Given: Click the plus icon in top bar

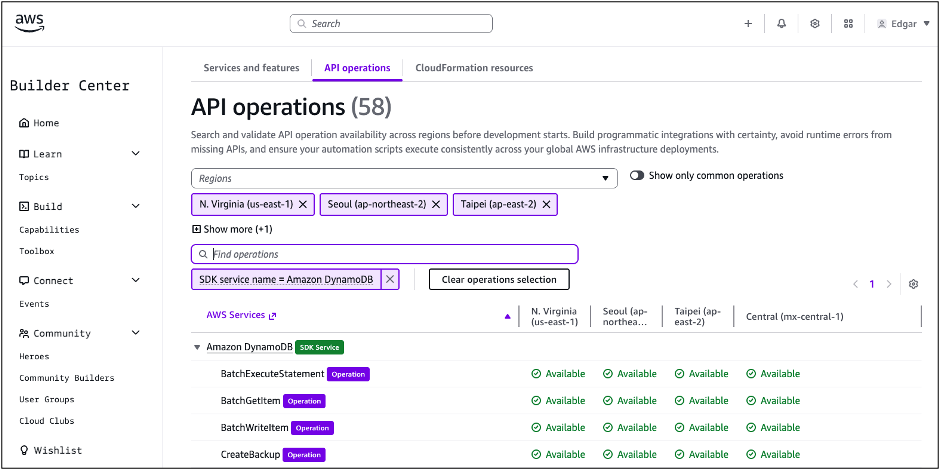Looking at the screenshot, I should click(x=748, y=24).
